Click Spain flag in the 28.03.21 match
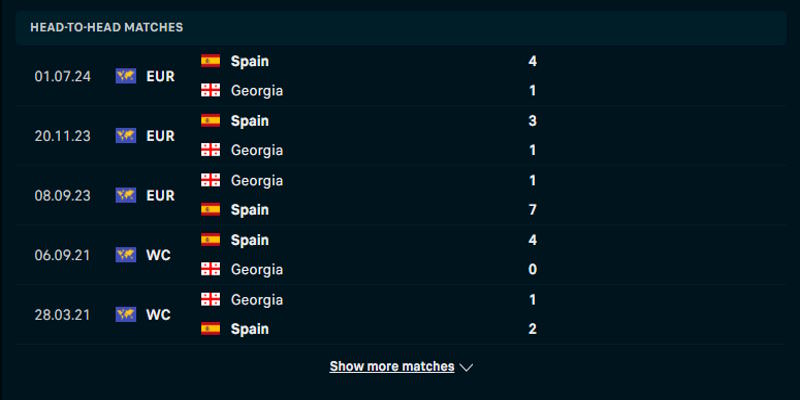Viewport: 800px width, 400px height. tap(210, 329)
